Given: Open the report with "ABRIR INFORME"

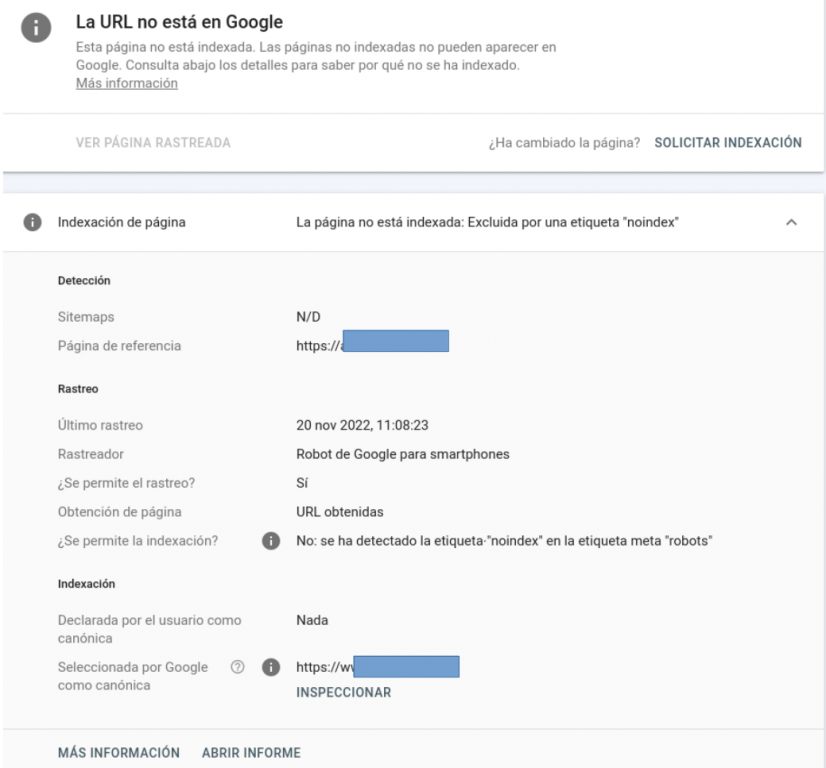Looking at the screenshot, I should [x=251, y=752].
